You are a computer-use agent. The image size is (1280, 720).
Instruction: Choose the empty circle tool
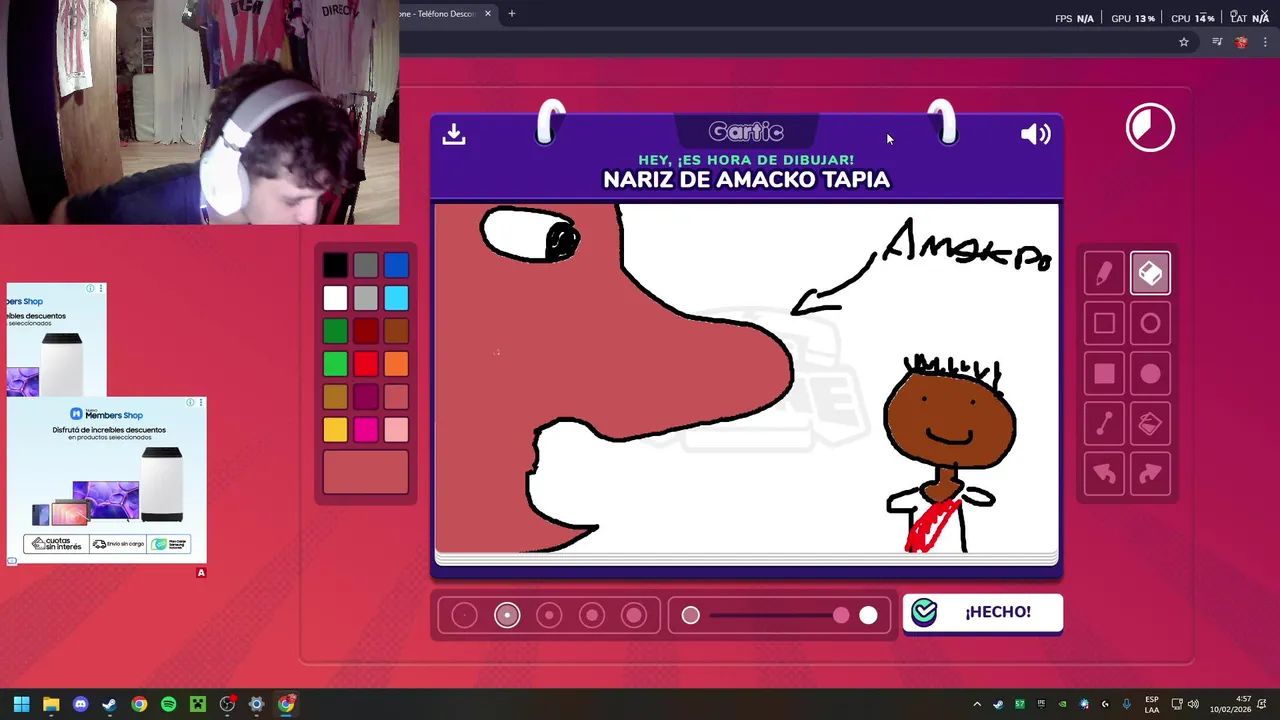tap(1150, 323)
